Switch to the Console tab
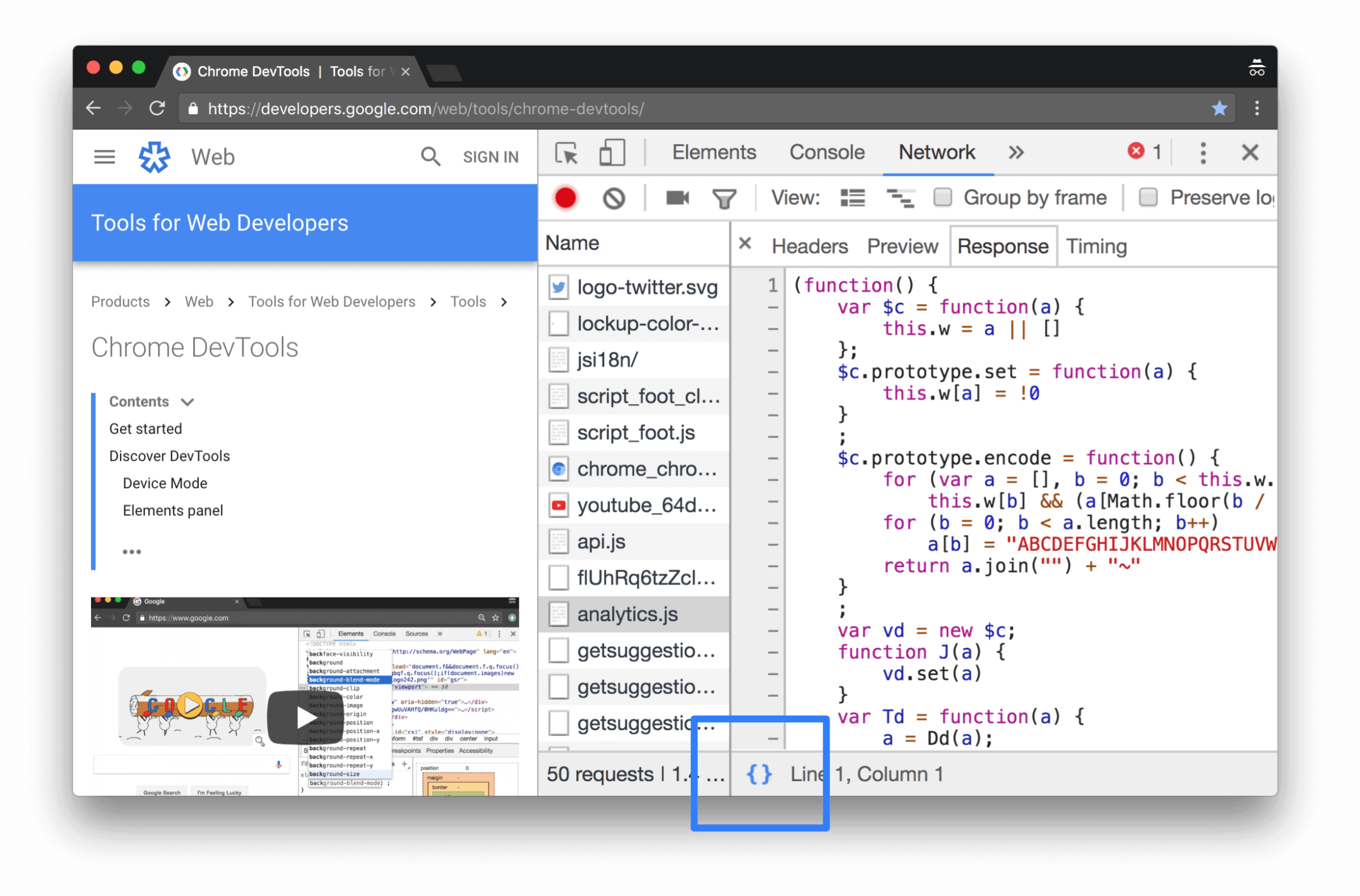 [x=825, y=153]
